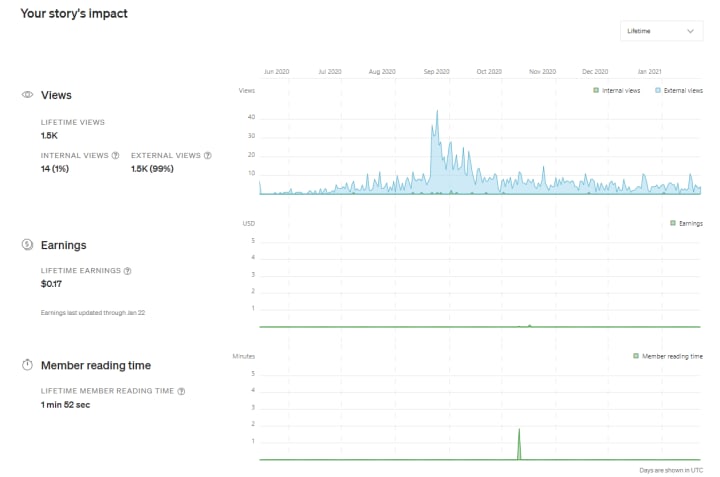Click the Sep 2020 axis label

(436, 72)
